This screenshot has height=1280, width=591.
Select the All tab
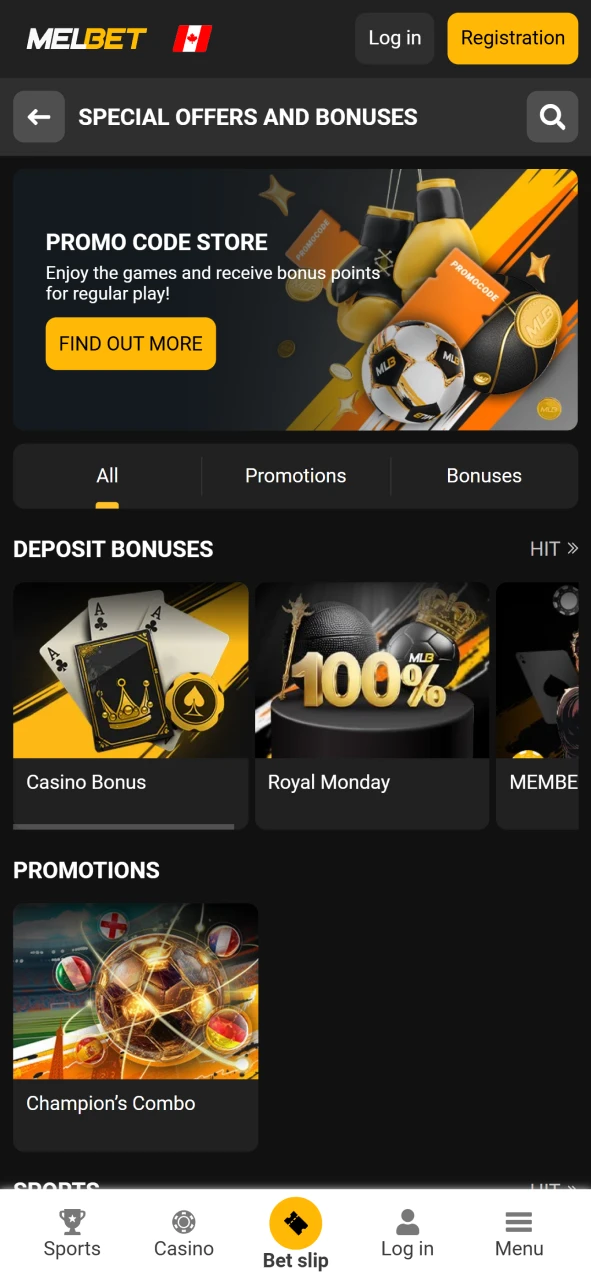[x=107, y=476]
